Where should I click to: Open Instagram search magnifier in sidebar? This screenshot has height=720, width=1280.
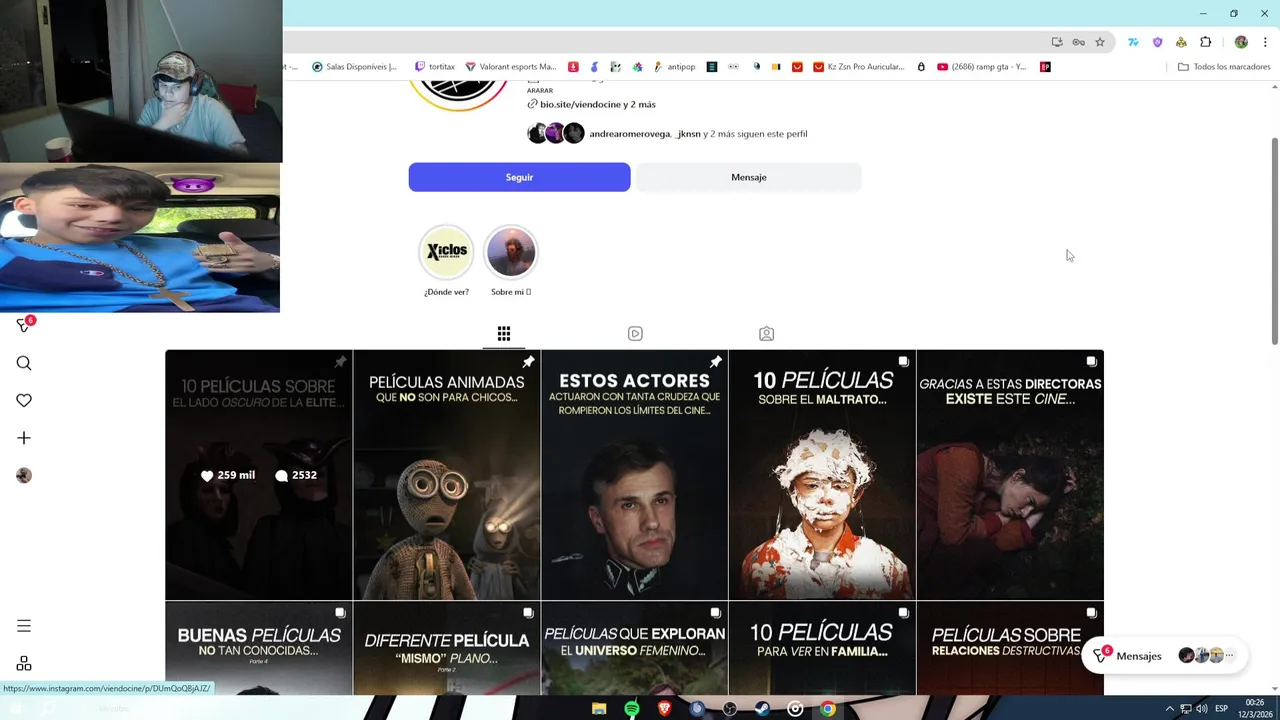[x=24, y=363]
